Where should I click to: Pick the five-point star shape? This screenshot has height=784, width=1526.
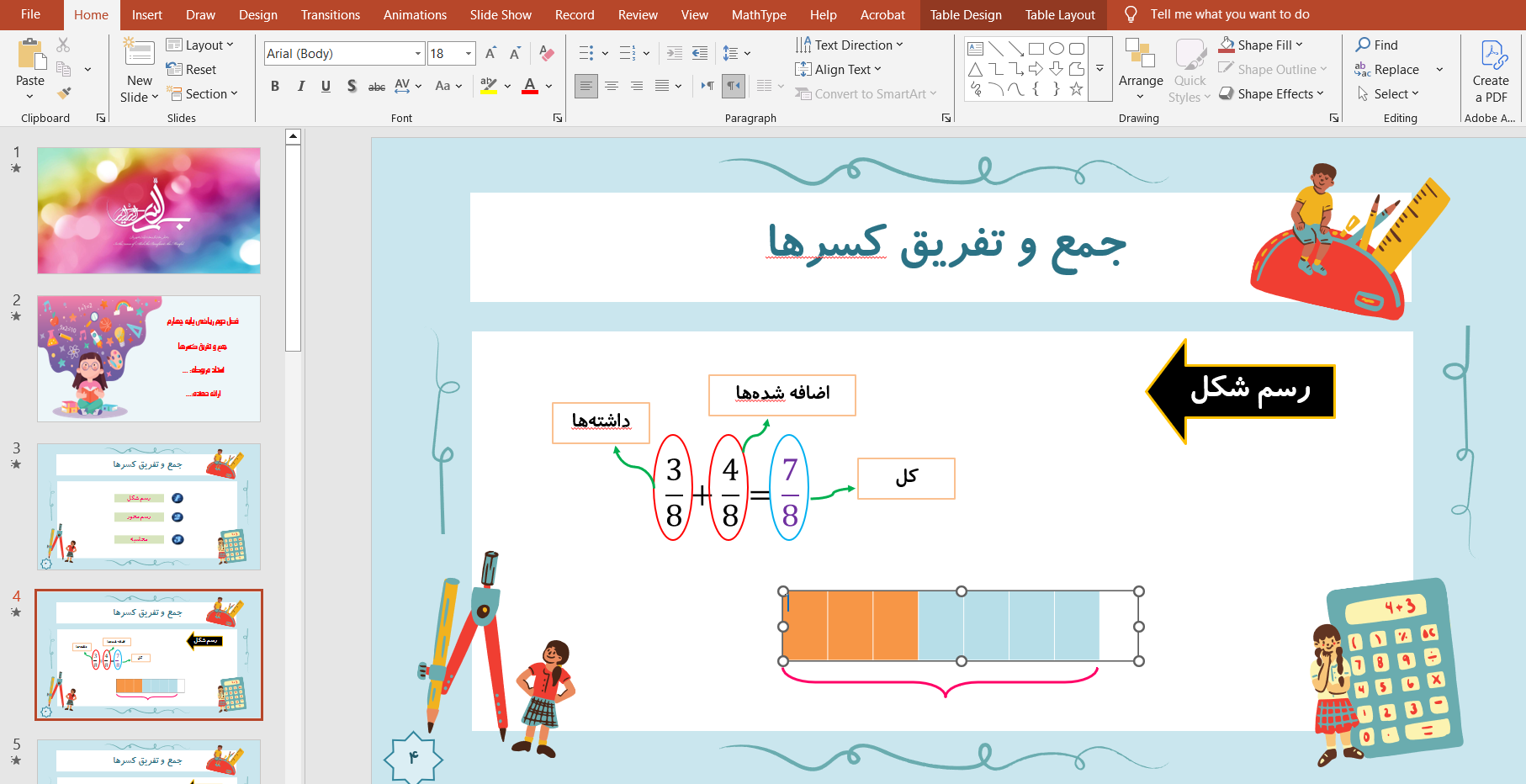1076,89
